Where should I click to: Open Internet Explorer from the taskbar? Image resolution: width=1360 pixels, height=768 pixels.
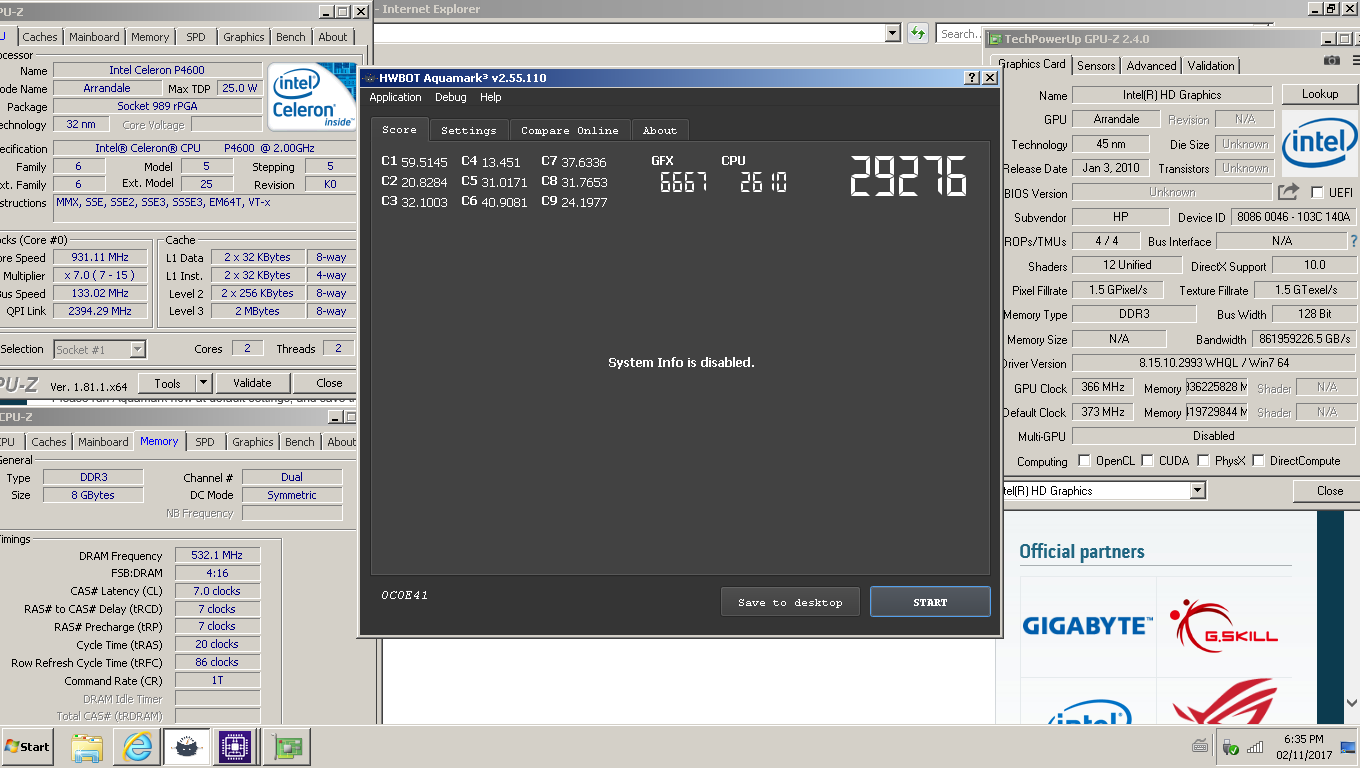pos(137,747)
